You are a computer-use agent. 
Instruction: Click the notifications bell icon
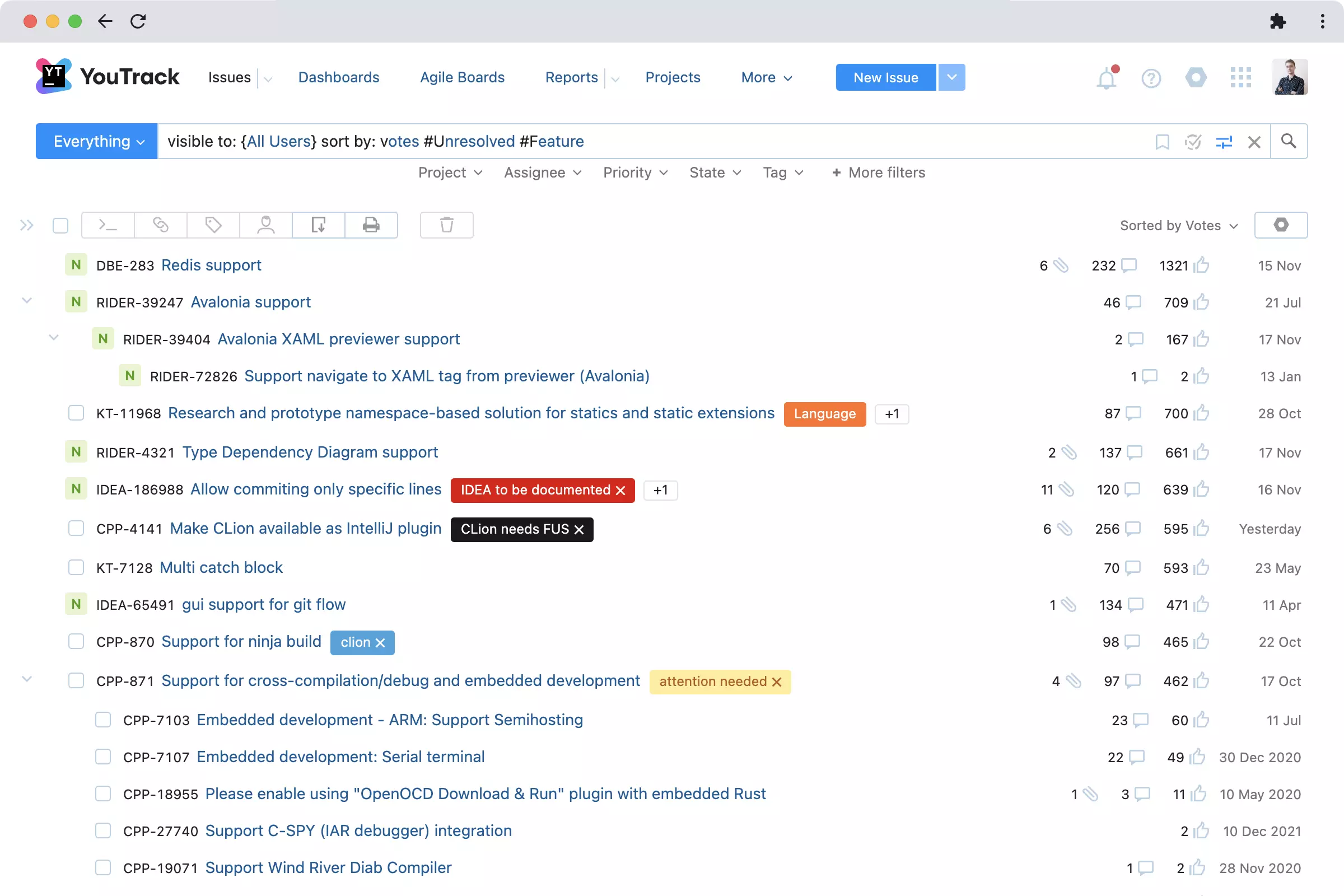[x=1107, y=78]
